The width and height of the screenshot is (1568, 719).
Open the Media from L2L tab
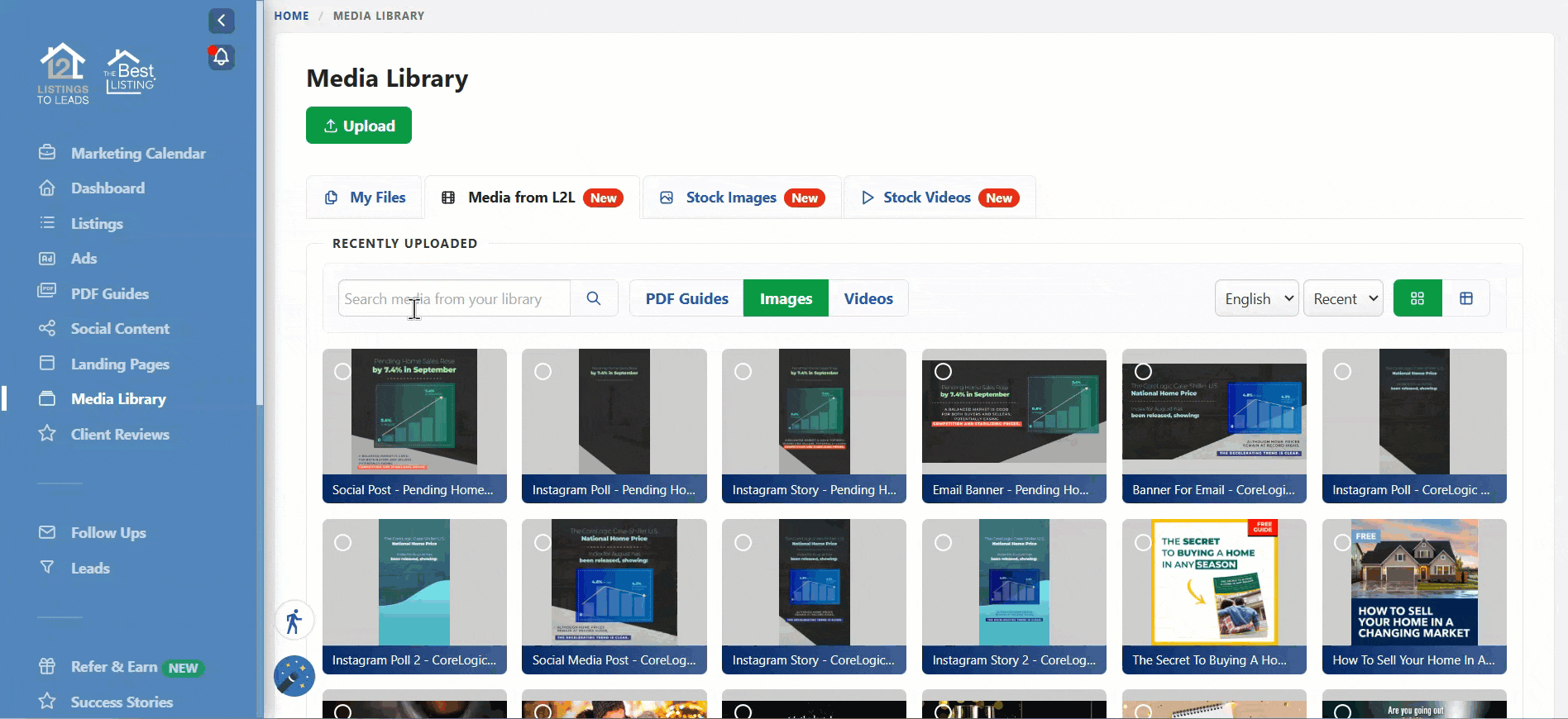coord(533,198)
